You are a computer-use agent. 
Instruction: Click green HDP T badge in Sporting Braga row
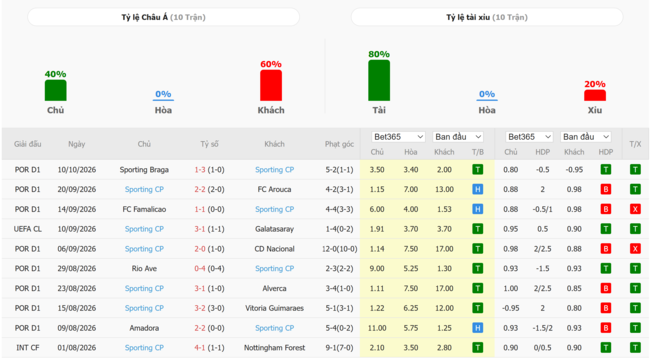point(606,170)
